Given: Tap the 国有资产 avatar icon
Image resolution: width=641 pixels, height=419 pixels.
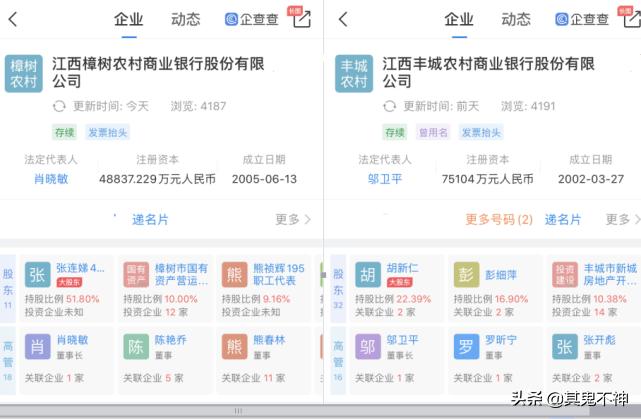Looking at the screenshot, I should point(136,275).
